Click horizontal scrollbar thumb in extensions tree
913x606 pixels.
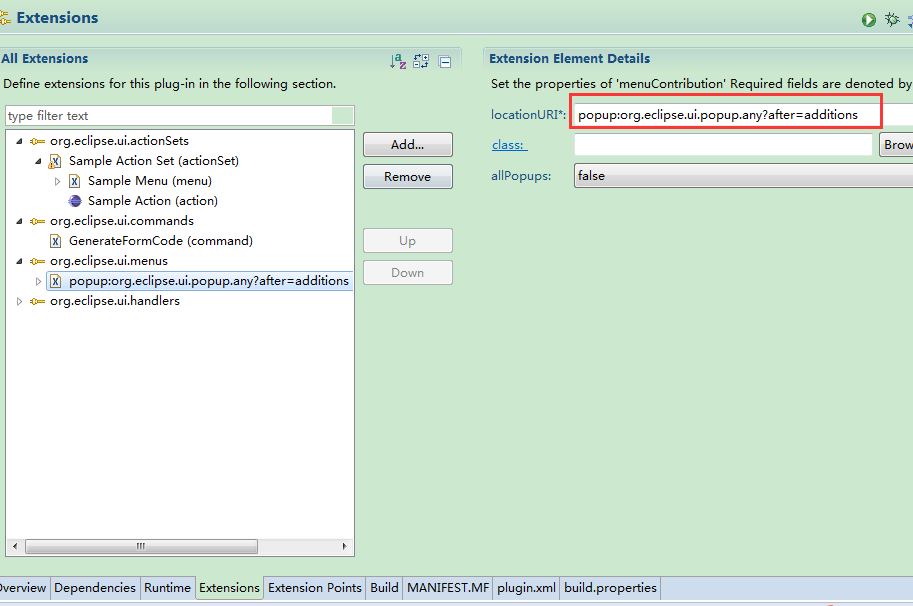[x=141, y=546]
